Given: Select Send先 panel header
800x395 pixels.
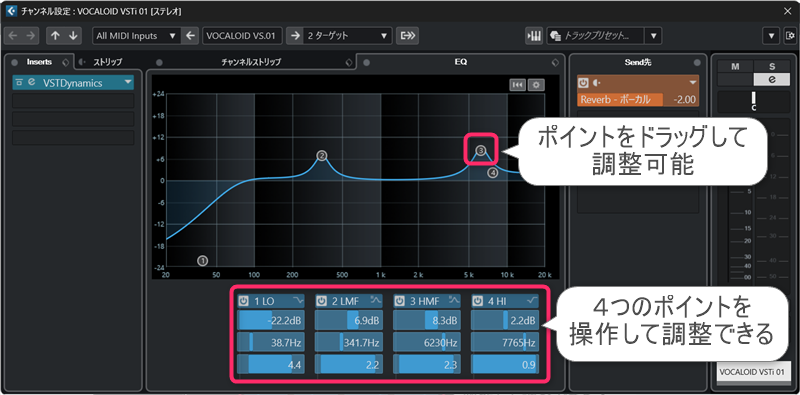Looking at the screenshot, I should point(638,62).
